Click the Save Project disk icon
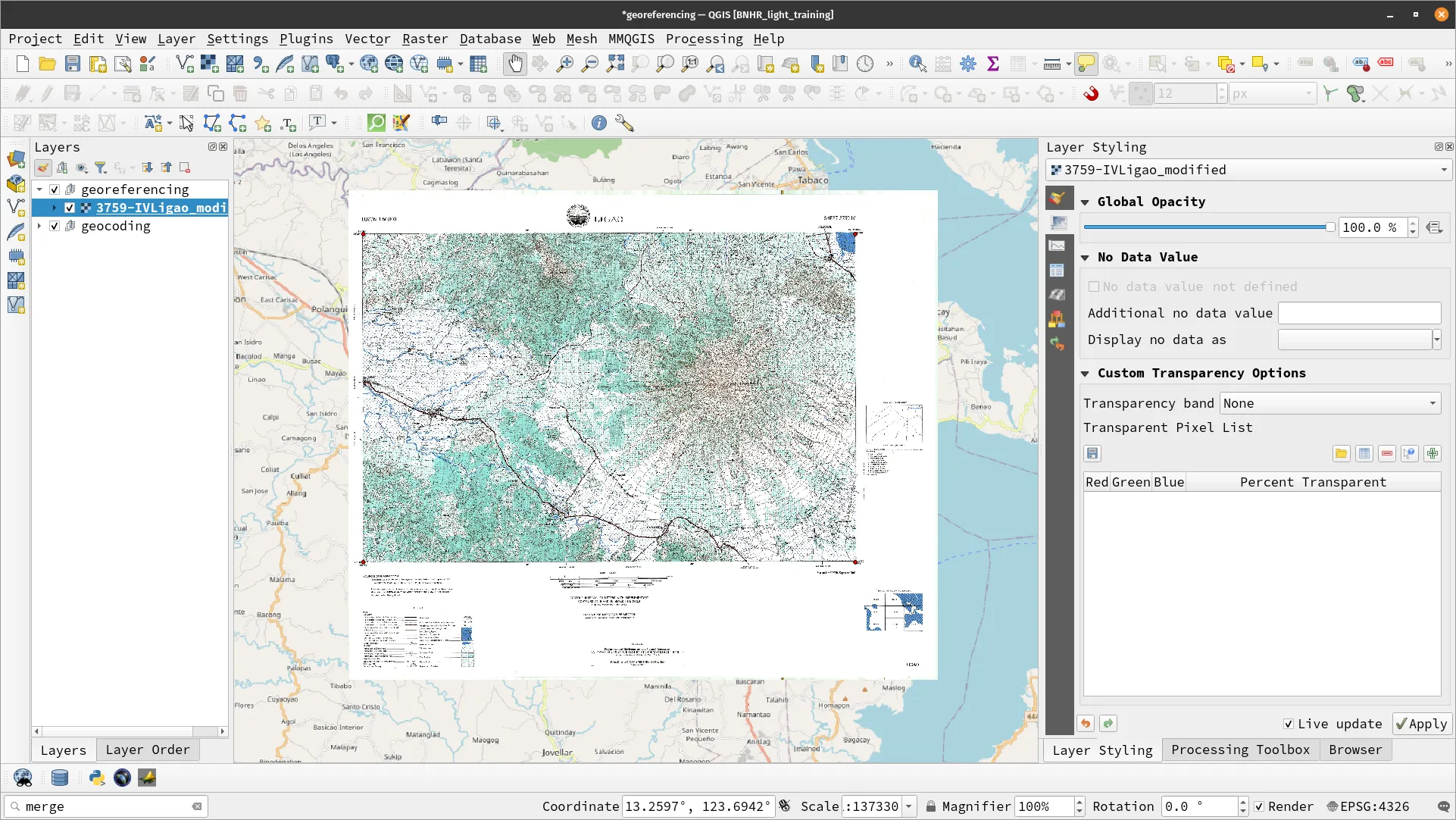The height and width of the screenshot is (820, 1456). point(73,64)
